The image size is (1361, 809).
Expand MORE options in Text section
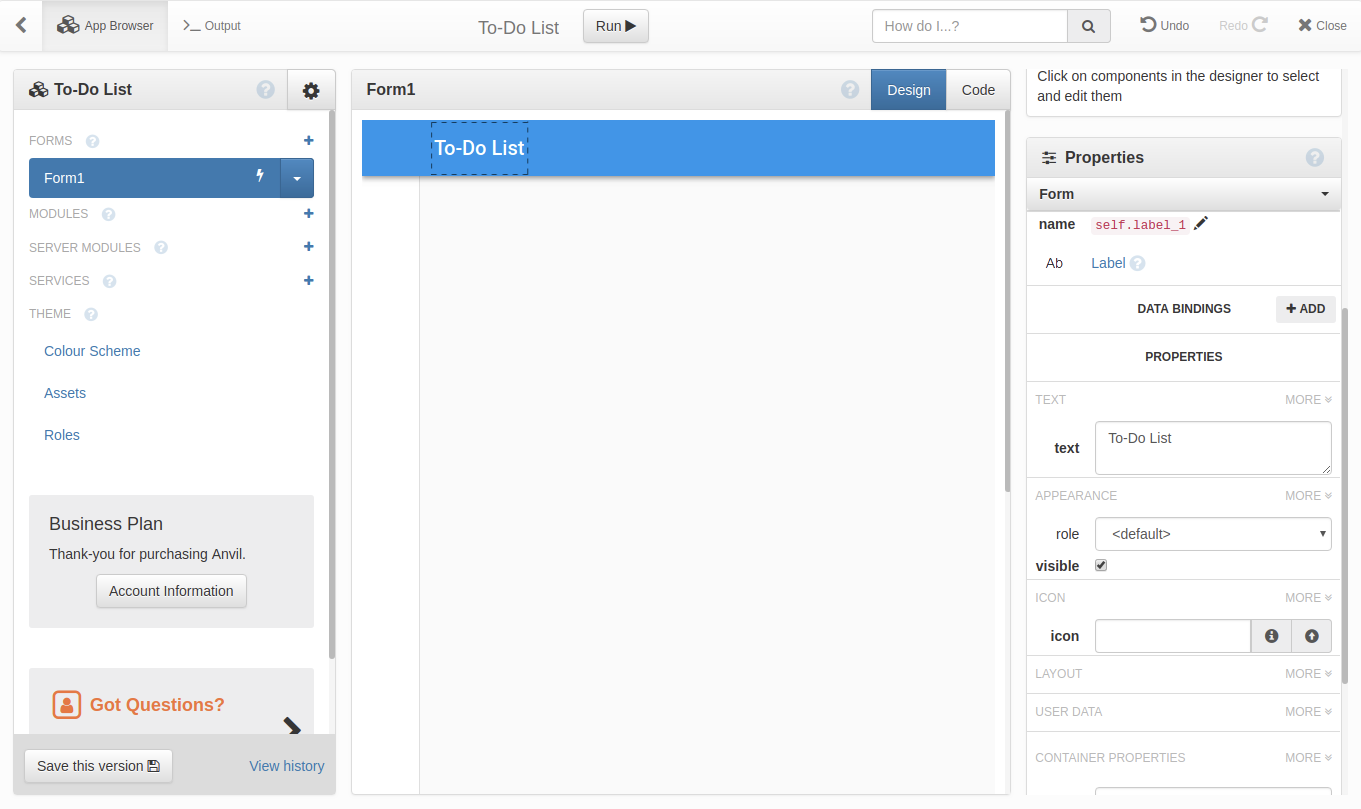[x=1308, y=400]
